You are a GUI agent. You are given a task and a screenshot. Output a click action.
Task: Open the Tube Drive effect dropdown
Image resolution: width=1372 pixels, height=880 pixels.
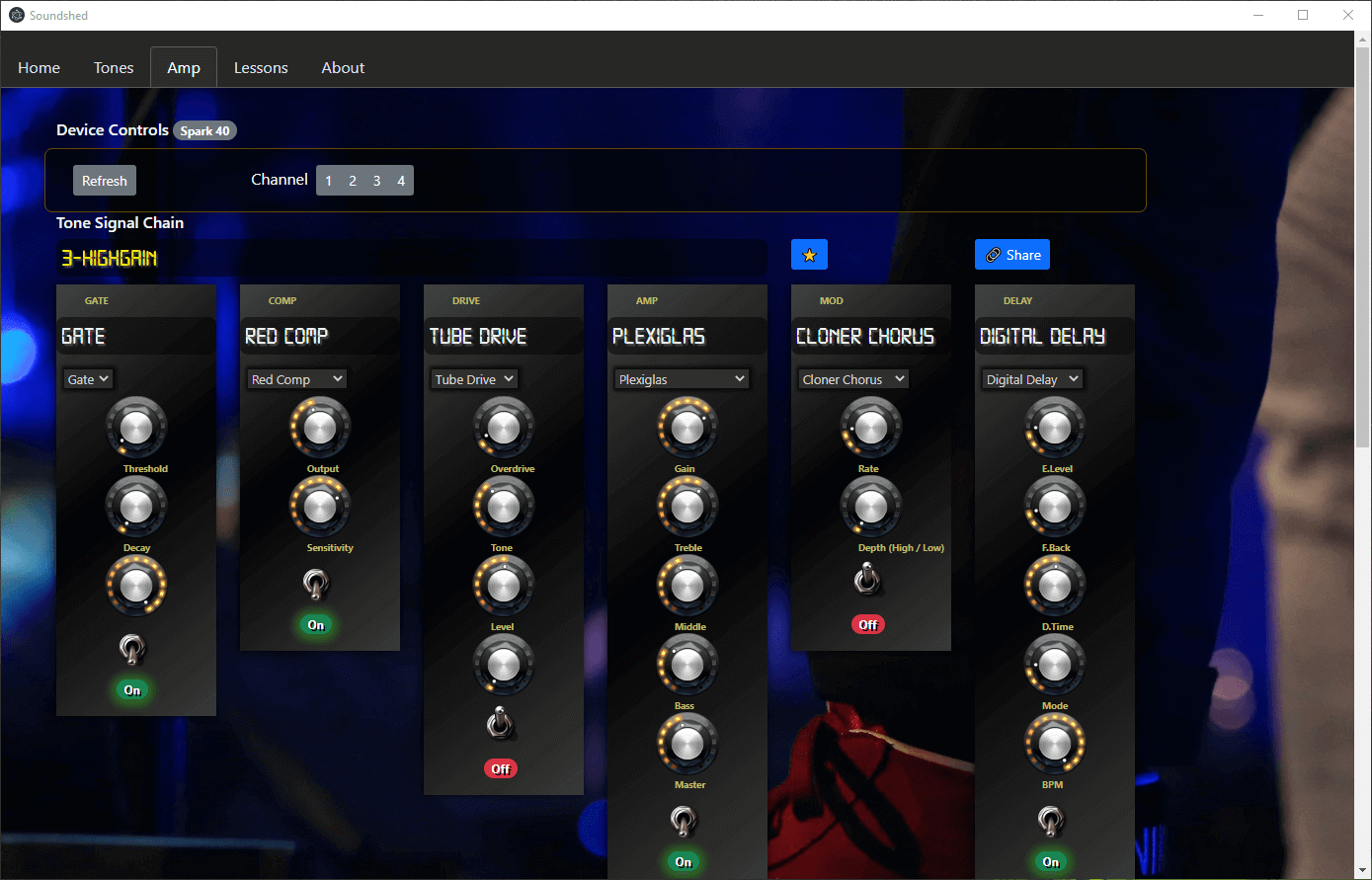[474, 379]
